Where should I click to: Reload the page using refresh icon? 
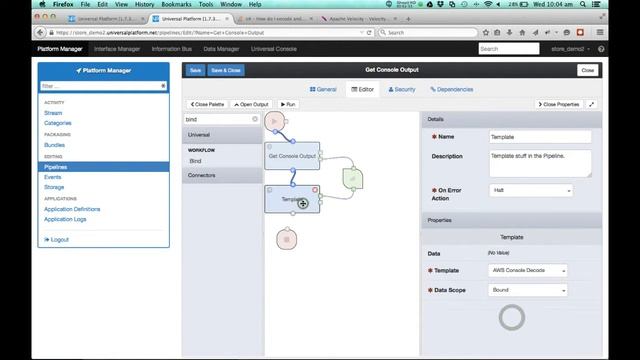click(x=369, y=32)
